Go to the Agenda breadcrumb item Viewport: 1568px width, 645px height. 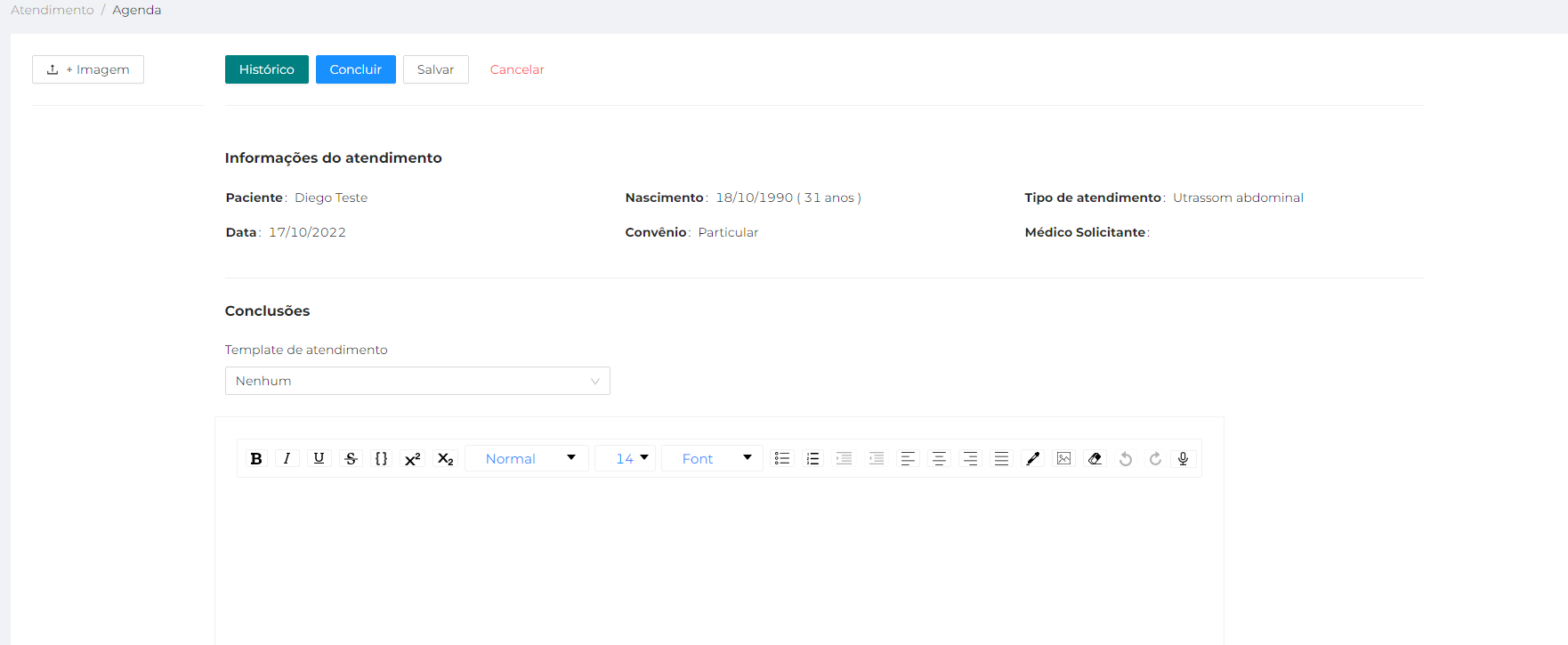pyautogui.click(x=136, y=10)
